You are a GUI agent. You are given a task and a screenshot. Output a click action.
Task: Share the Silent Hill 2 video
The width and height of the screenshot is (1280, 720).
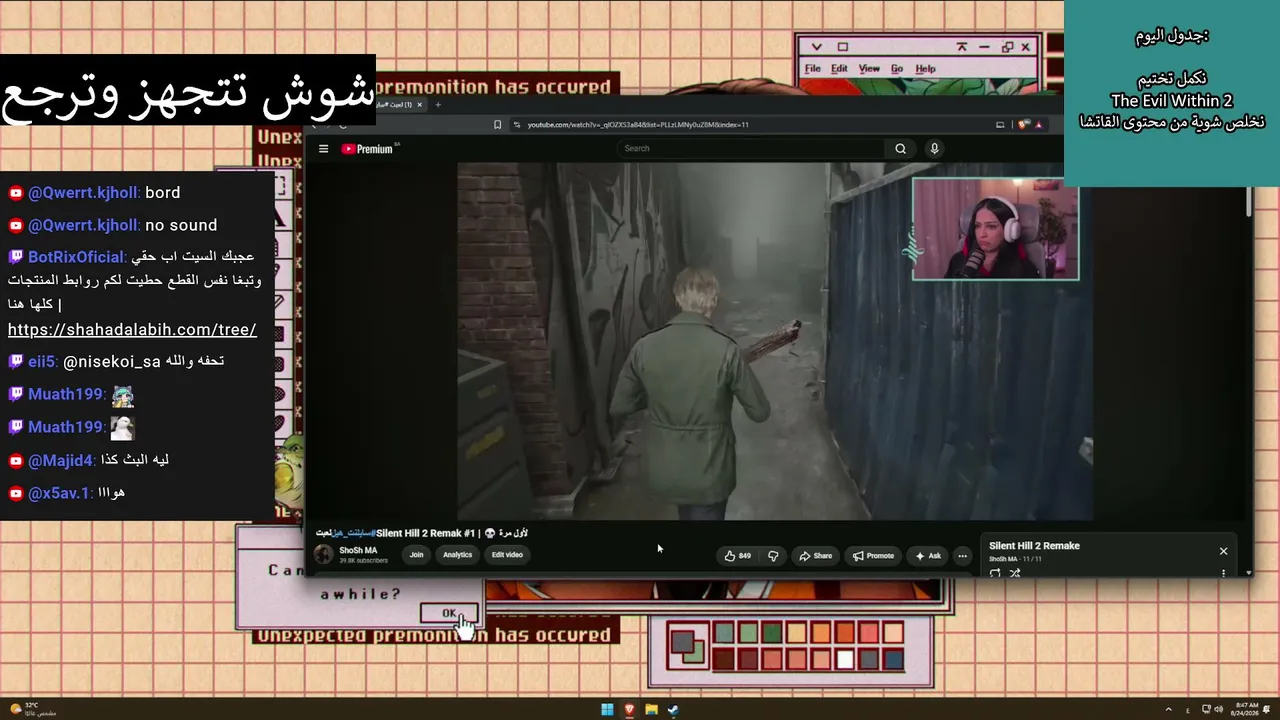click(815, 556)
